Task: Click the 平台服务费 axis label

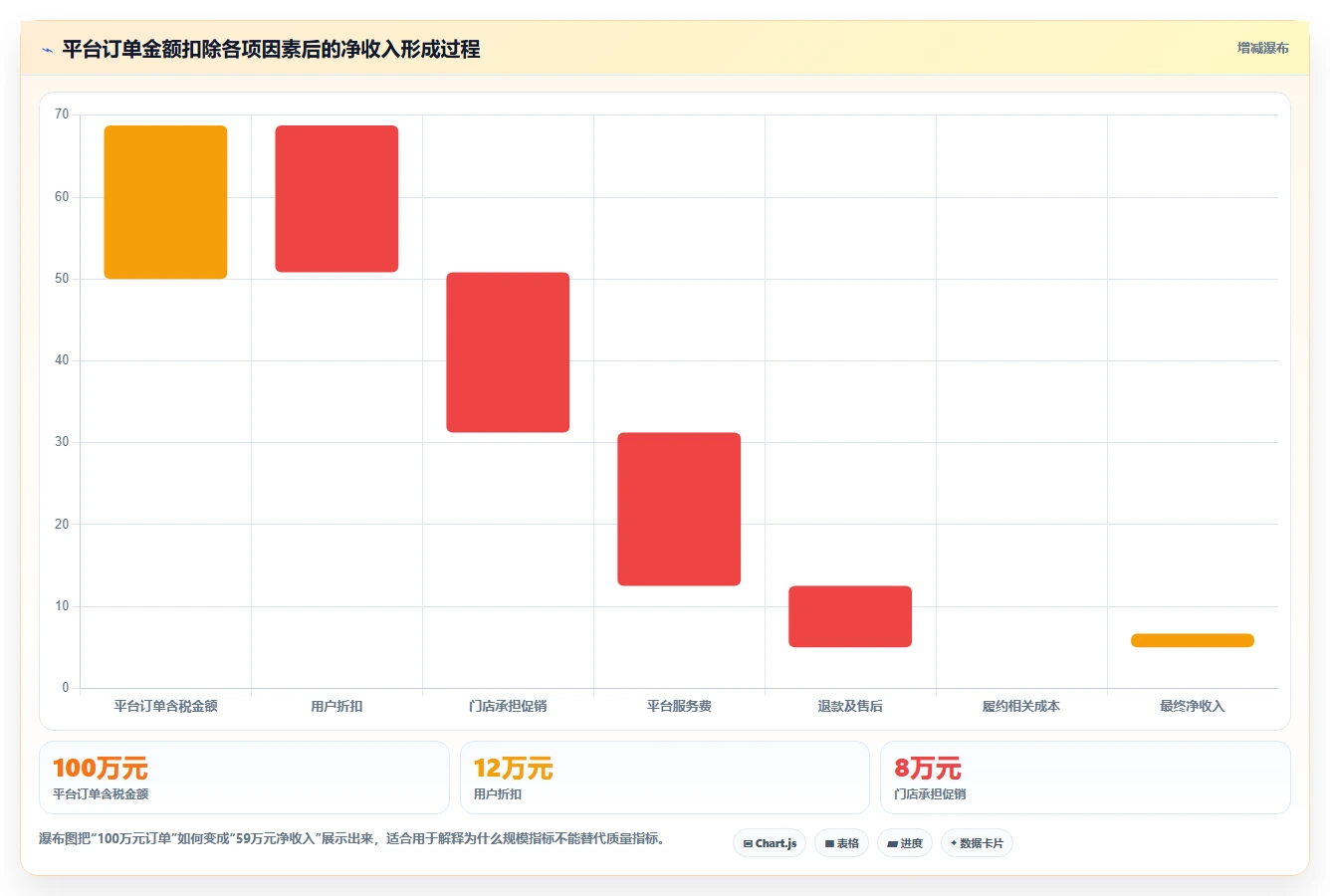Action: point(679,706)
